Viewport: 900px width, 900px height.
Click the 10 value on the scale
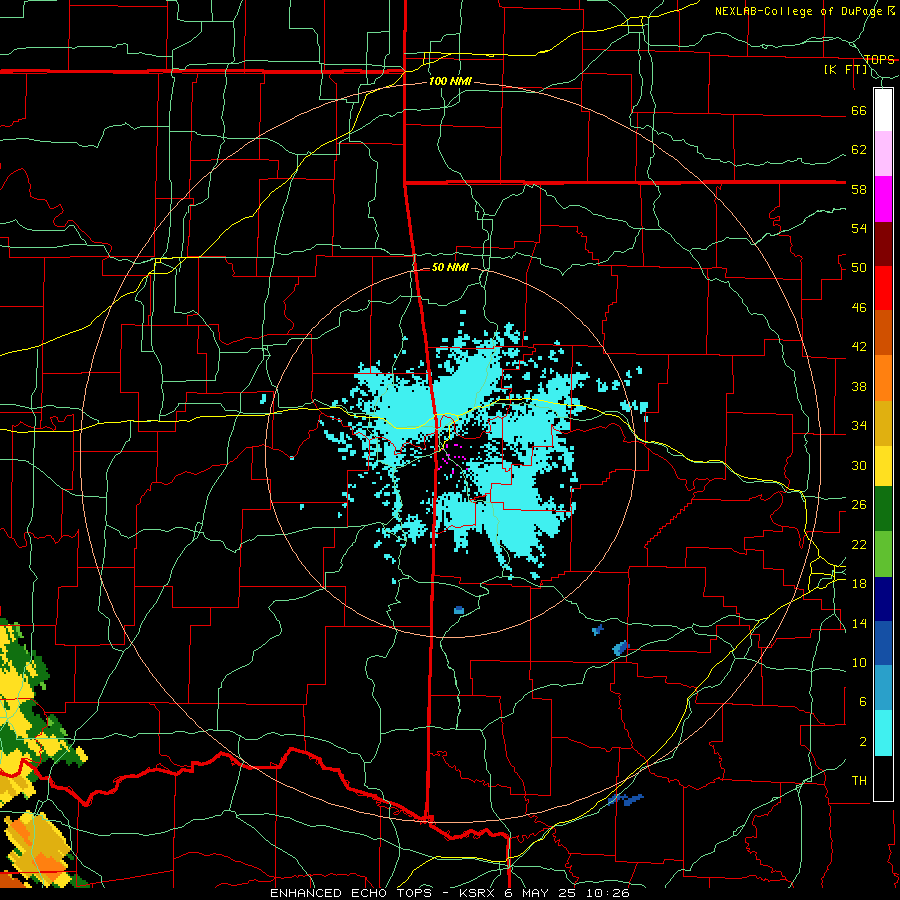[859, 663]
